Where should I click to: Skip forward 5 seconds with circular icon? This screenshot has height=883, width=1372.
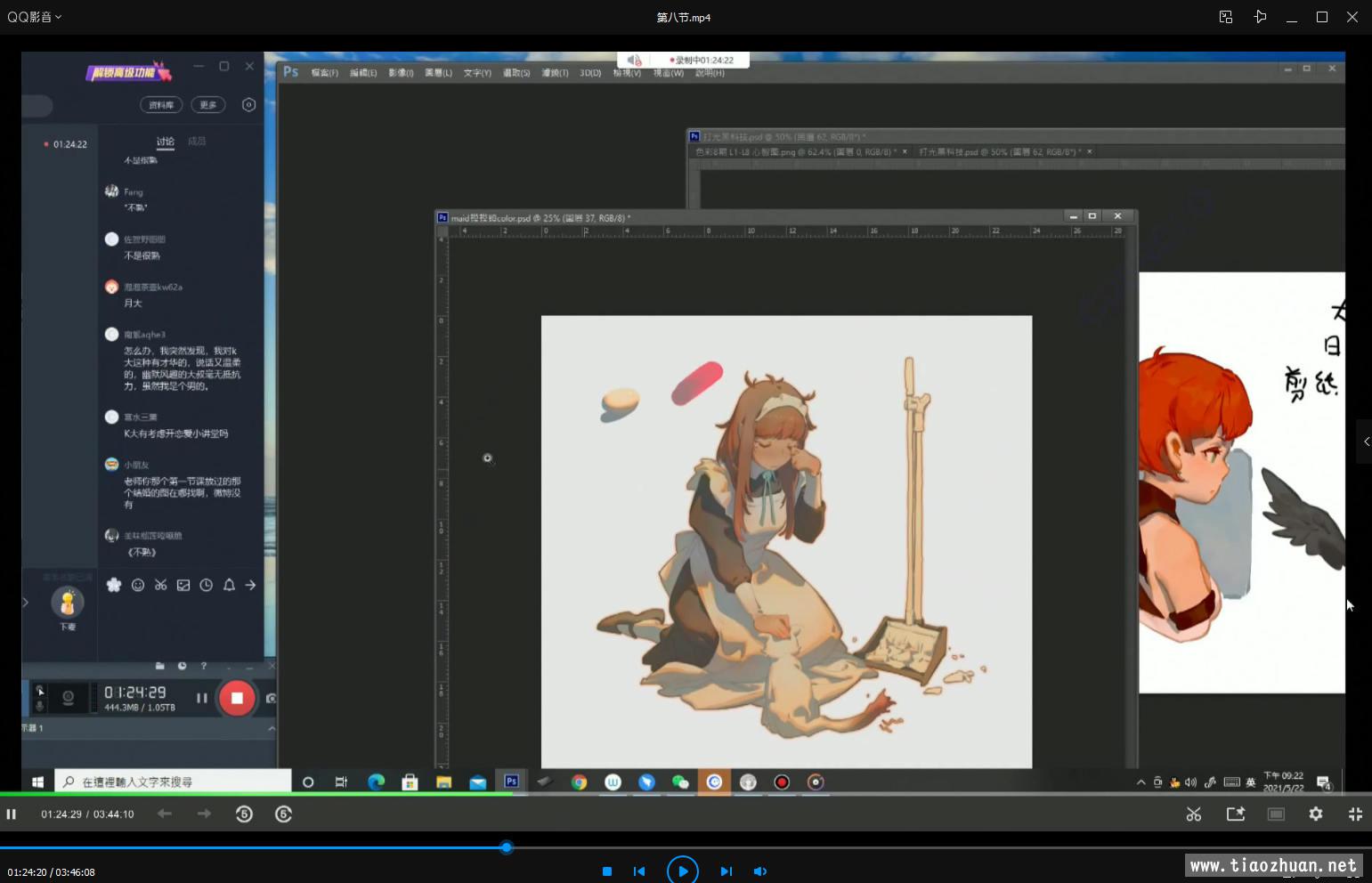[x=283, y=814]
